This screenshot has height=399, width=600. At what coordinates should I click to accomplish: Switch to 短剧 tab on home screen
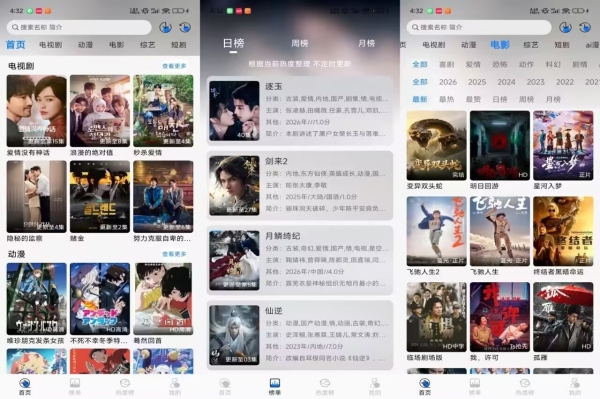pos(178,45)
